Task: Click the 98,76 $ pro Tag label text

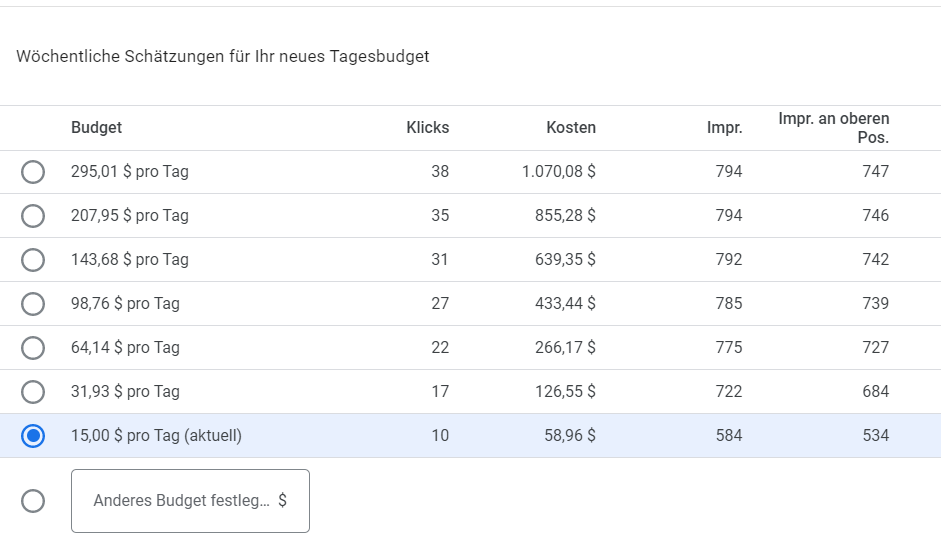Action: click(x=125, y=304)
